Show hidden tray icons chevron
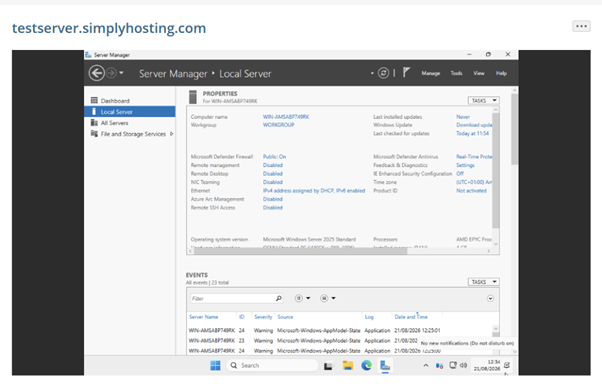Image resolution: width=602 pixels, height=384 pixels. coord(426,366)
